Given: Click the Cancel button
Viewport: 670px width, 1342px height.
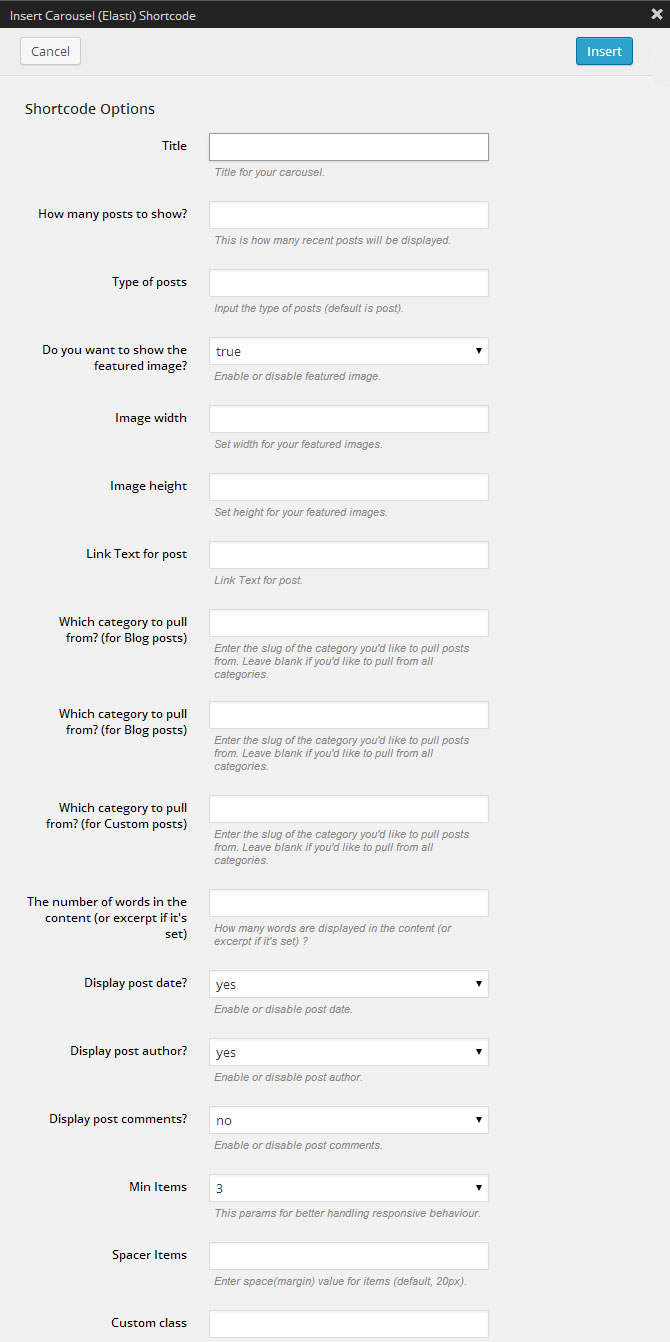Looking at the screenshot, I should point(50,51).
